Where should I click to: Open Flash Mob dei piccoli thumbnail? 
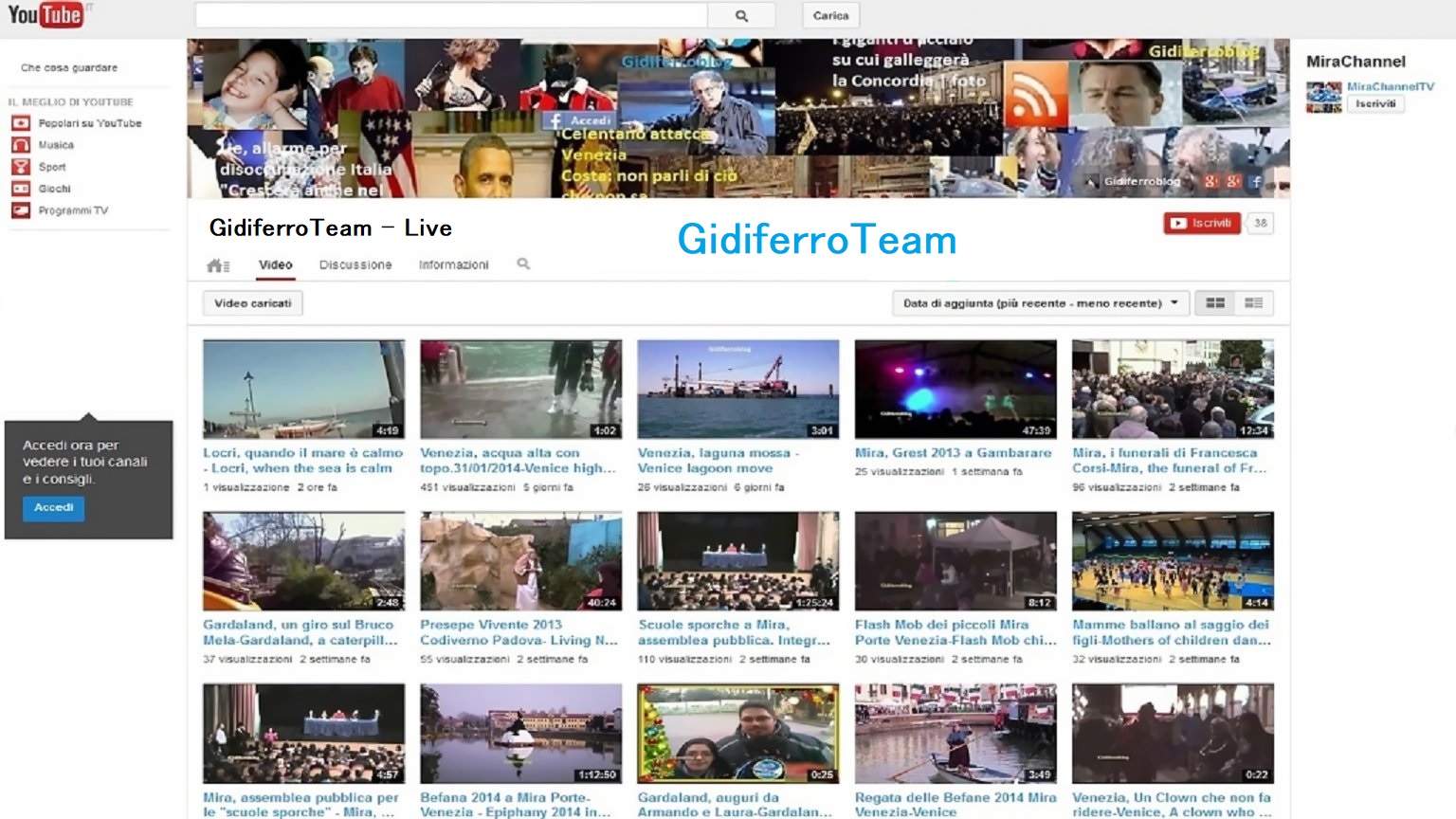(955, 561)
